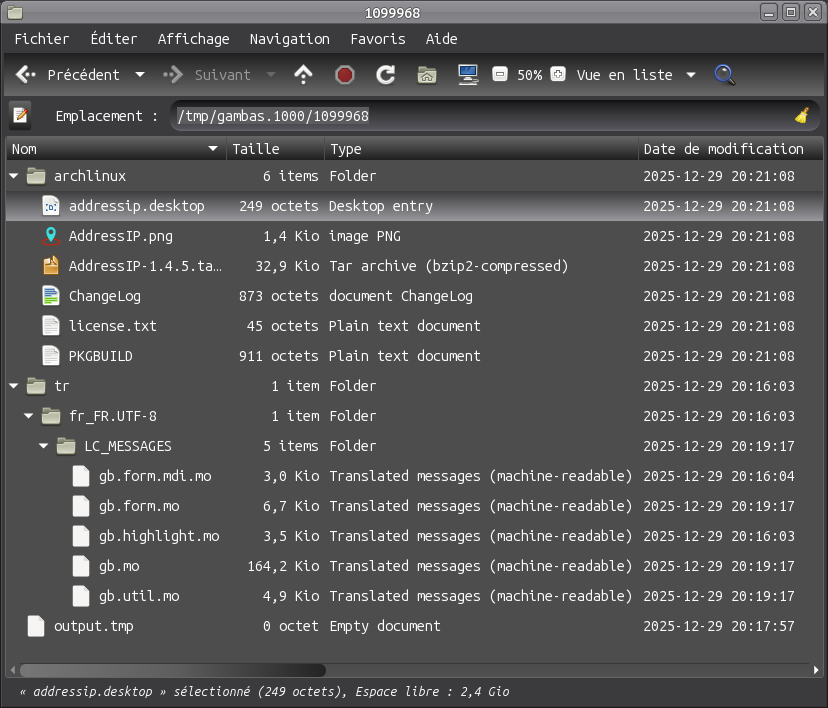Open the Favoris menu
Image resolution: width=828 pixels, height=708 pixels.
(377, 39)
